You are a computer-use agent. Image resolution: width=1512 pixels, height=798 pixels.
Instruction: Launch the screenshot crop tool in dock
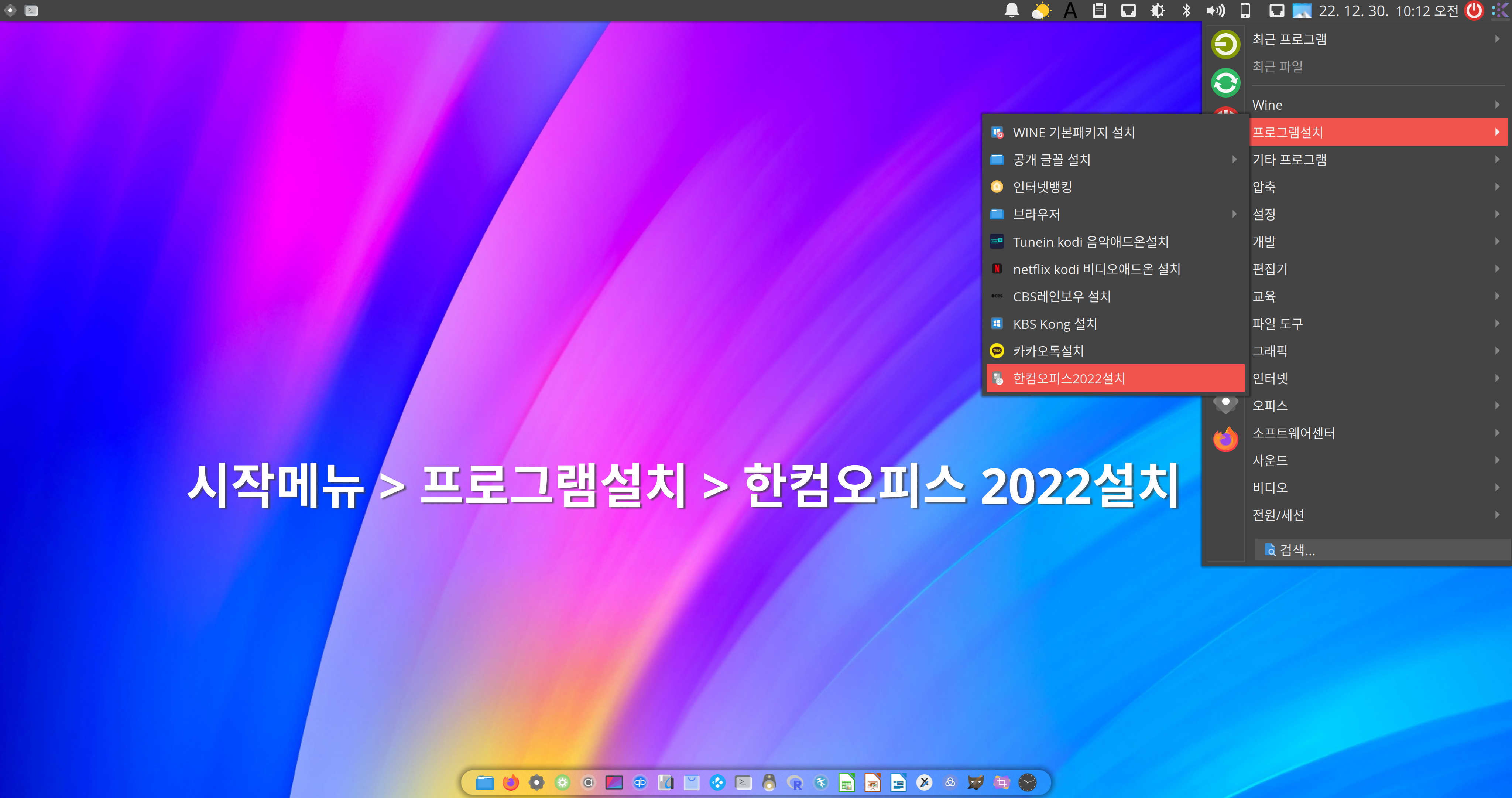click(1001, 782)
